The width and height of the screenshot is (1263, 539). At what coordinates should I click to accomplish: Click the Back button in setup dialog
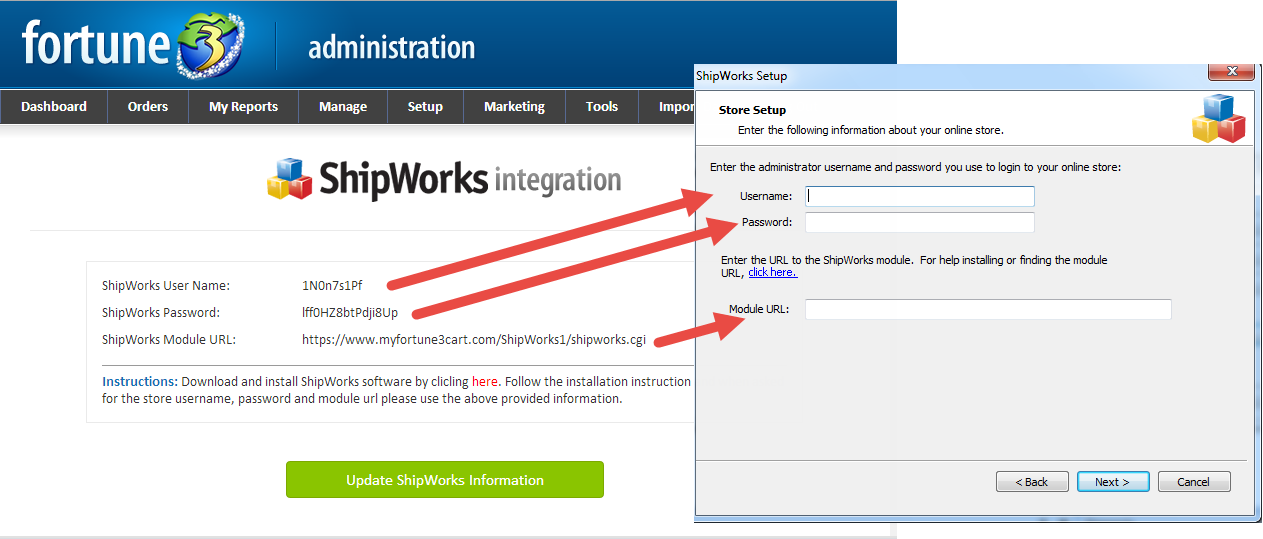click(x=1032, y=482)
